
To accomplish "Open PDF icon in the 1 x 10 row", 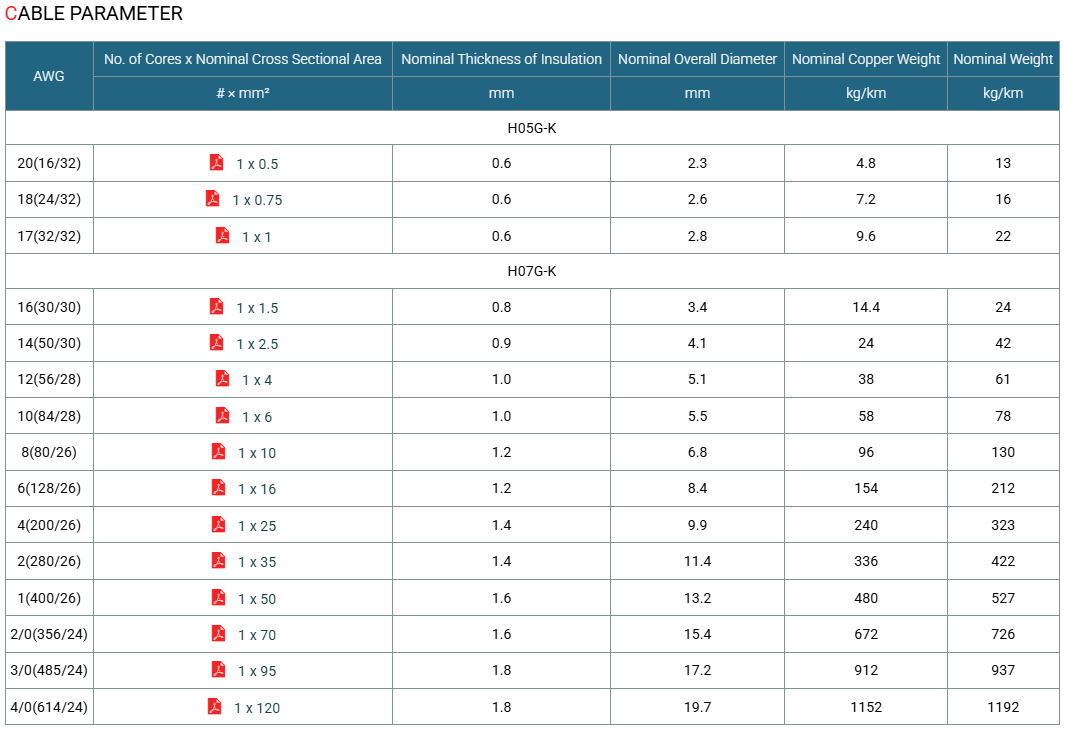I will pos(218,451).
